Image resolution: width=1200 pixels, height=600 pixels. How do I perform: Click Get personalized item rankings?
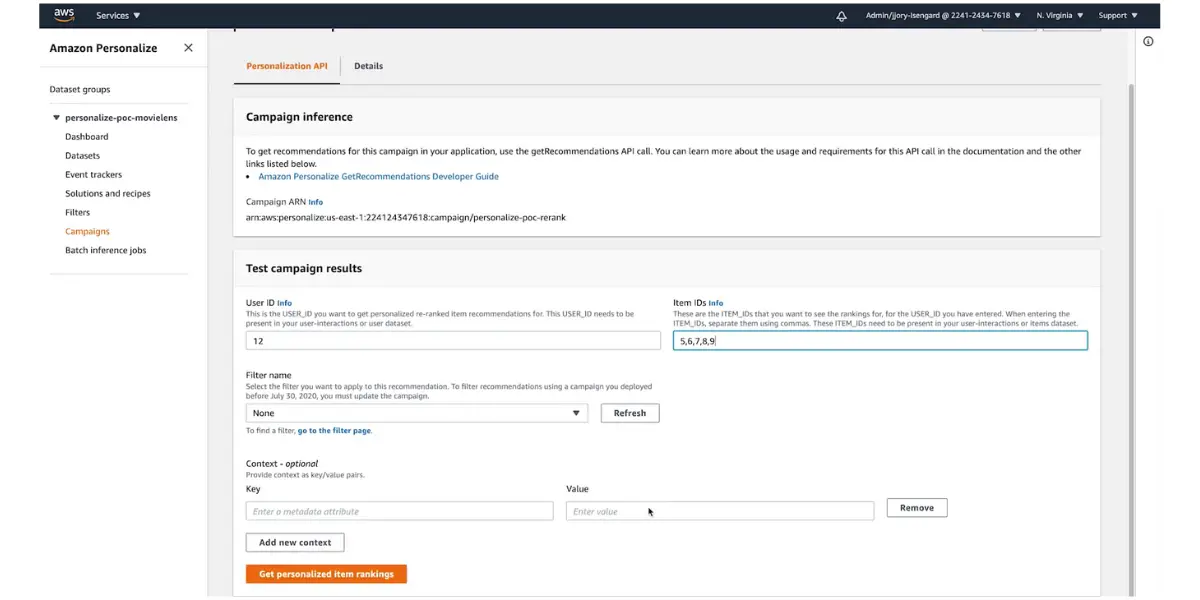(326, 574)
